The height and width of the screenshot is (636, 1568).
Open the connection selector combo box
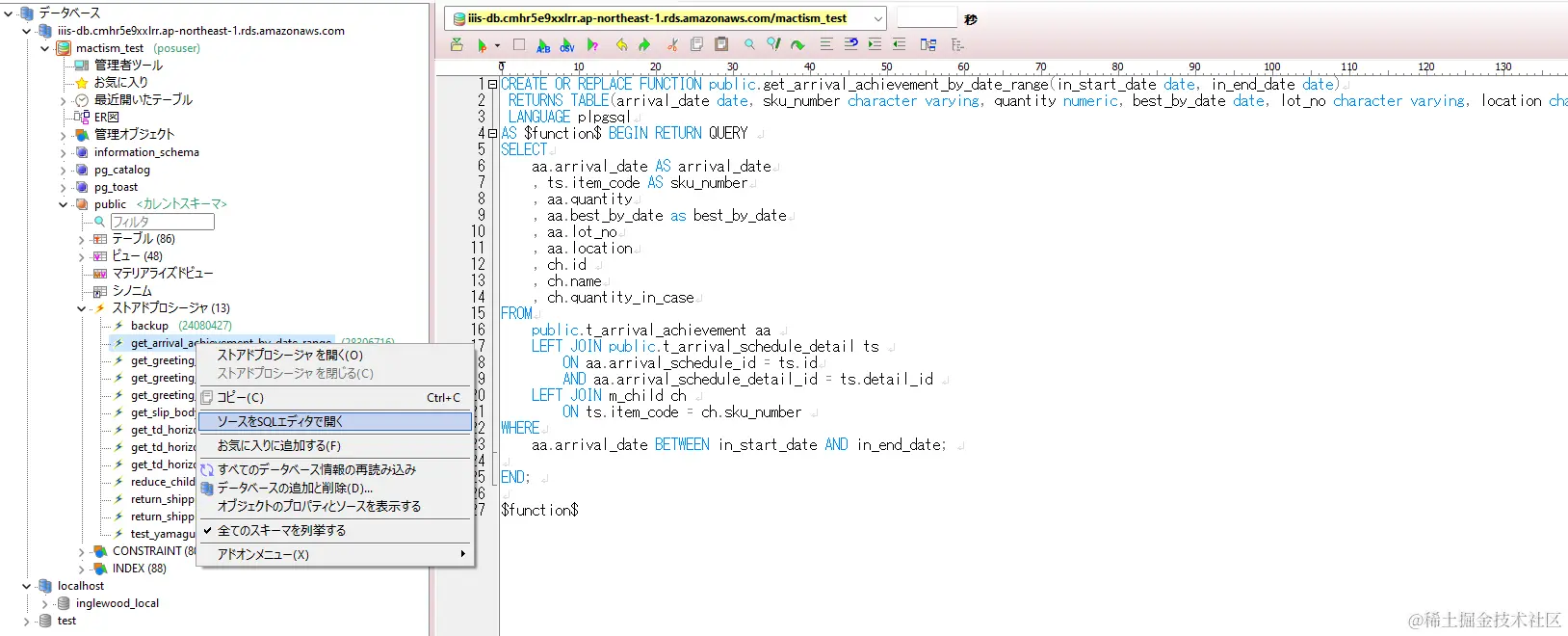(x=666, y=18)
